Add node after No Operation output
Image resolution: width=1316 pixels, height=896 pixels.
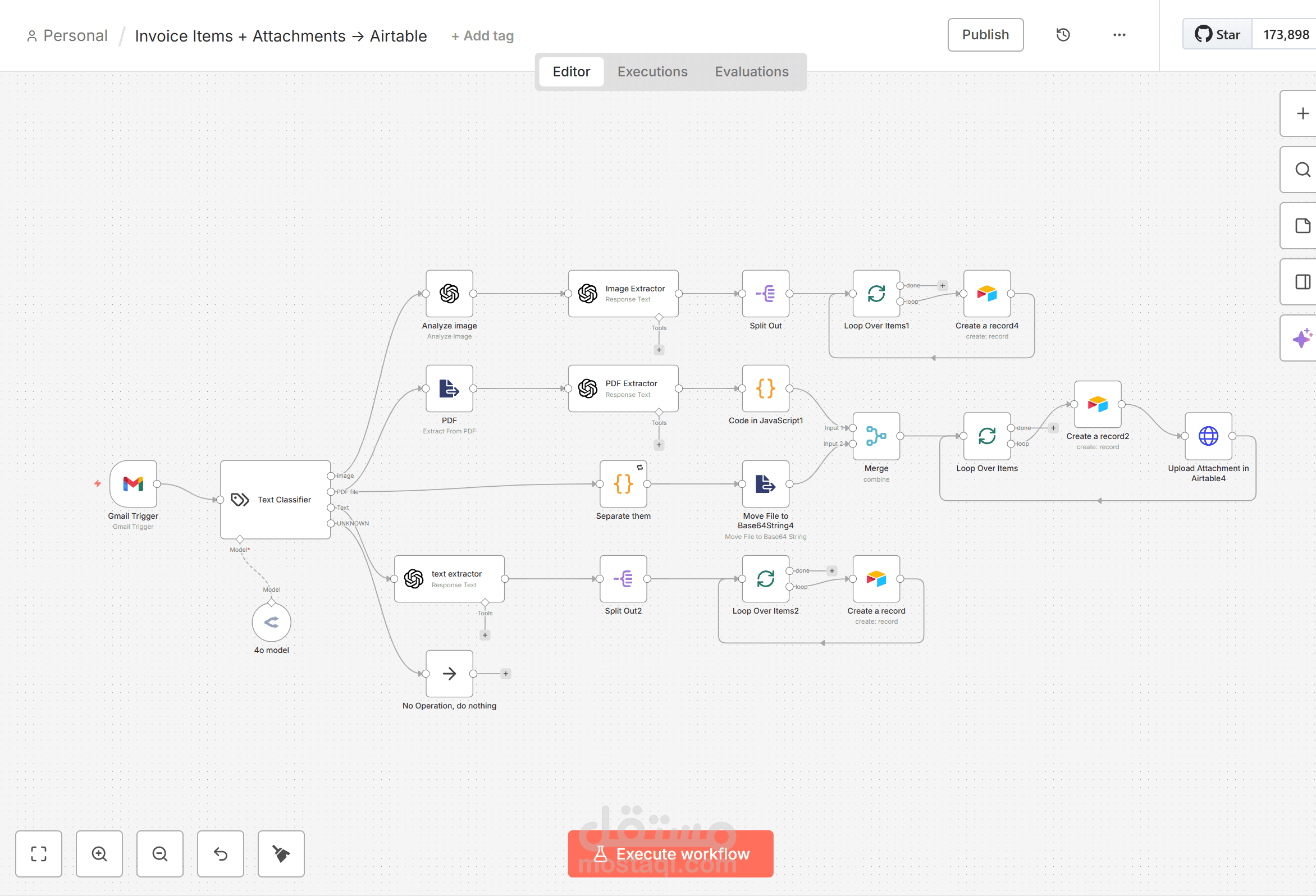coord(506,674)
